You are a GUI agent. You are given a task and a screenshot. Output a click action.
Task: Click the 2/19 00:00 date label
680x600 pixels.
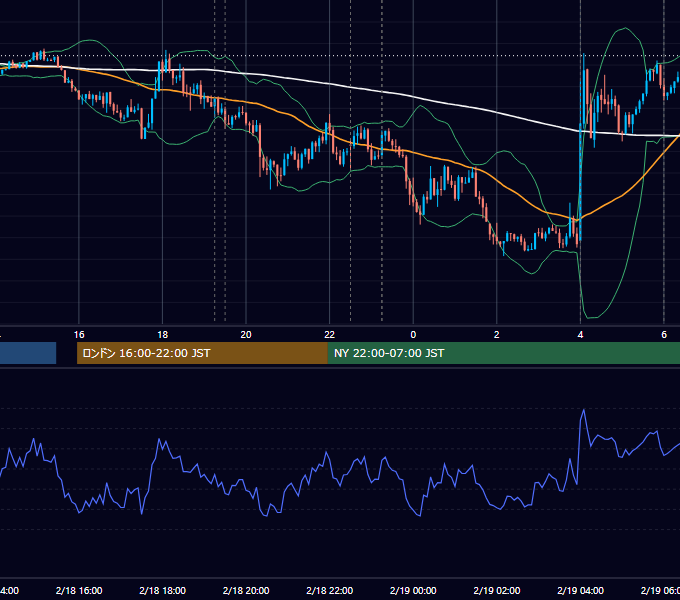click(413, 590)
